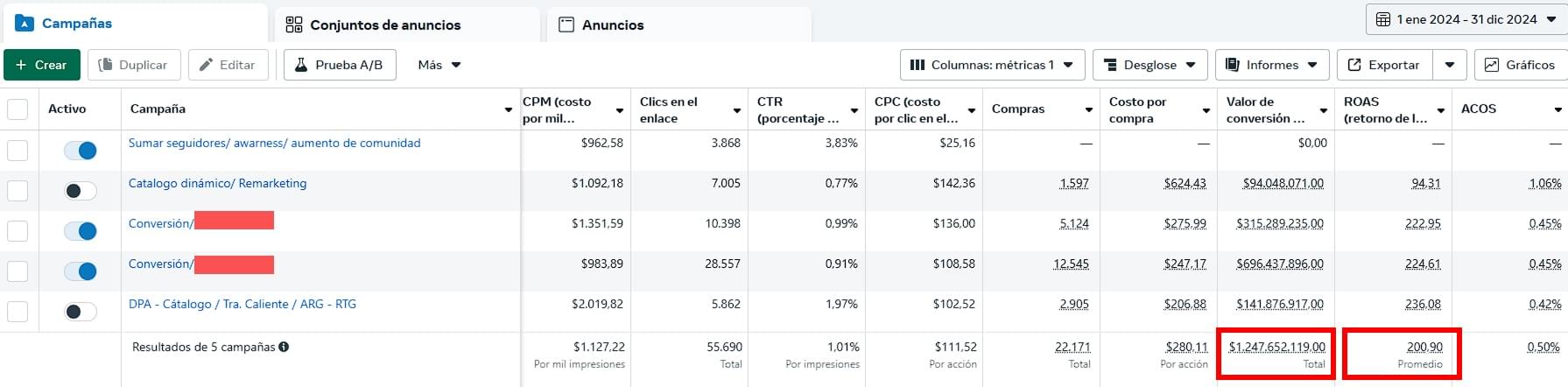Toggle off Sumar seguidores campaign switch
This screenshot has width=1568, height=387.
81,151
